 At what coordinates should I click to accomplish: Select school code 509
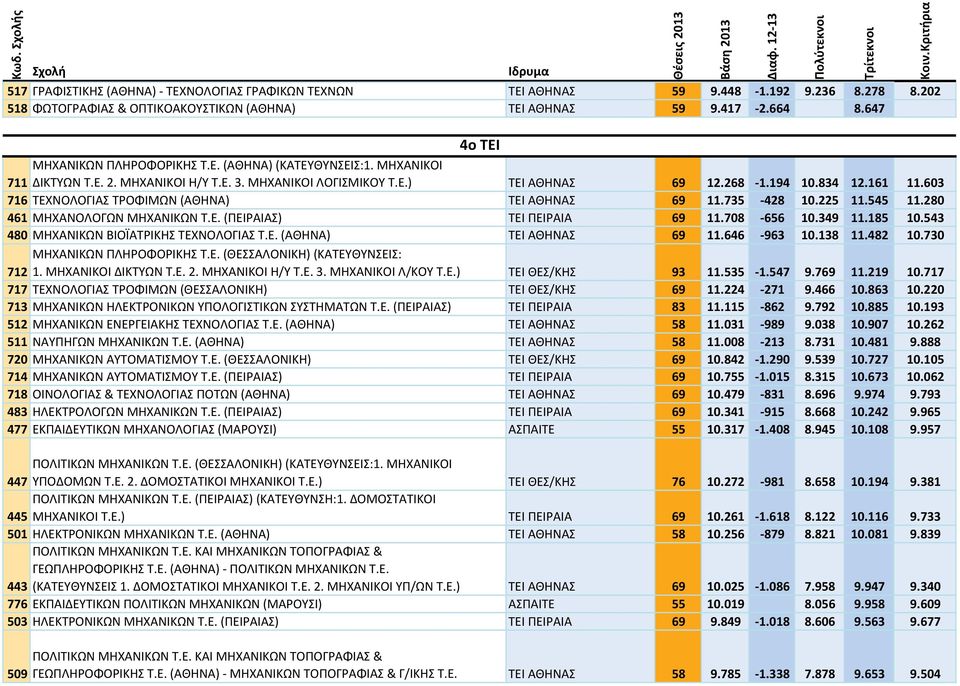[17, 674]
